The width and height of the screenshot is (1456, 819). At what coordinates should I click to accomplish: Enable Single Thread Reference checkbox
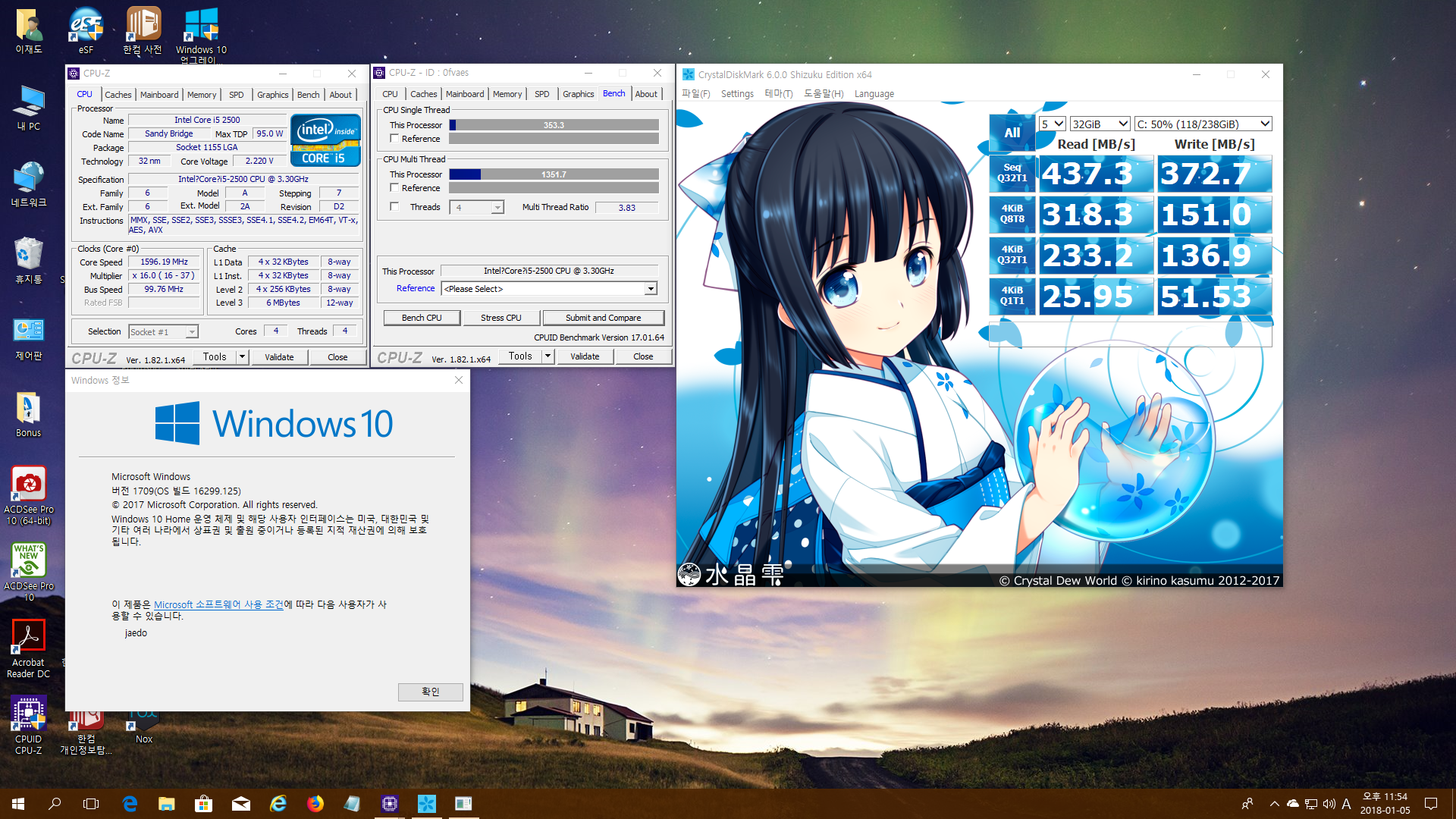click(394, 139)
